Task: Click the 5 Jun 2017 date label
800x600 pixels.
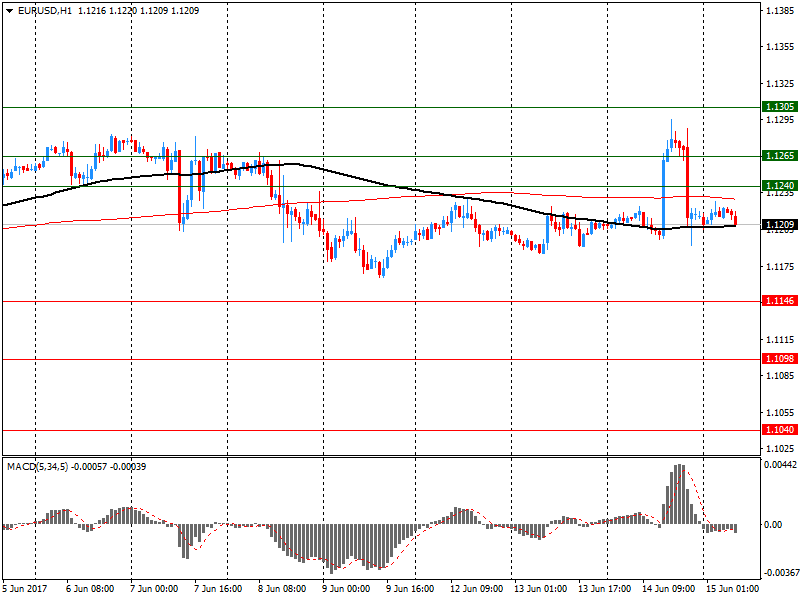Action: [24, 589]
